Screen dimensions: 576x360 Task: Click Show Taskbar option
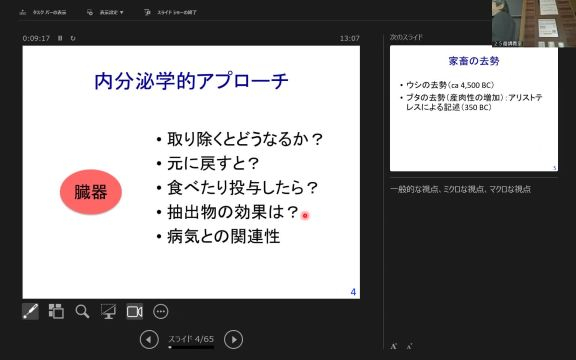tap(43, 12)
